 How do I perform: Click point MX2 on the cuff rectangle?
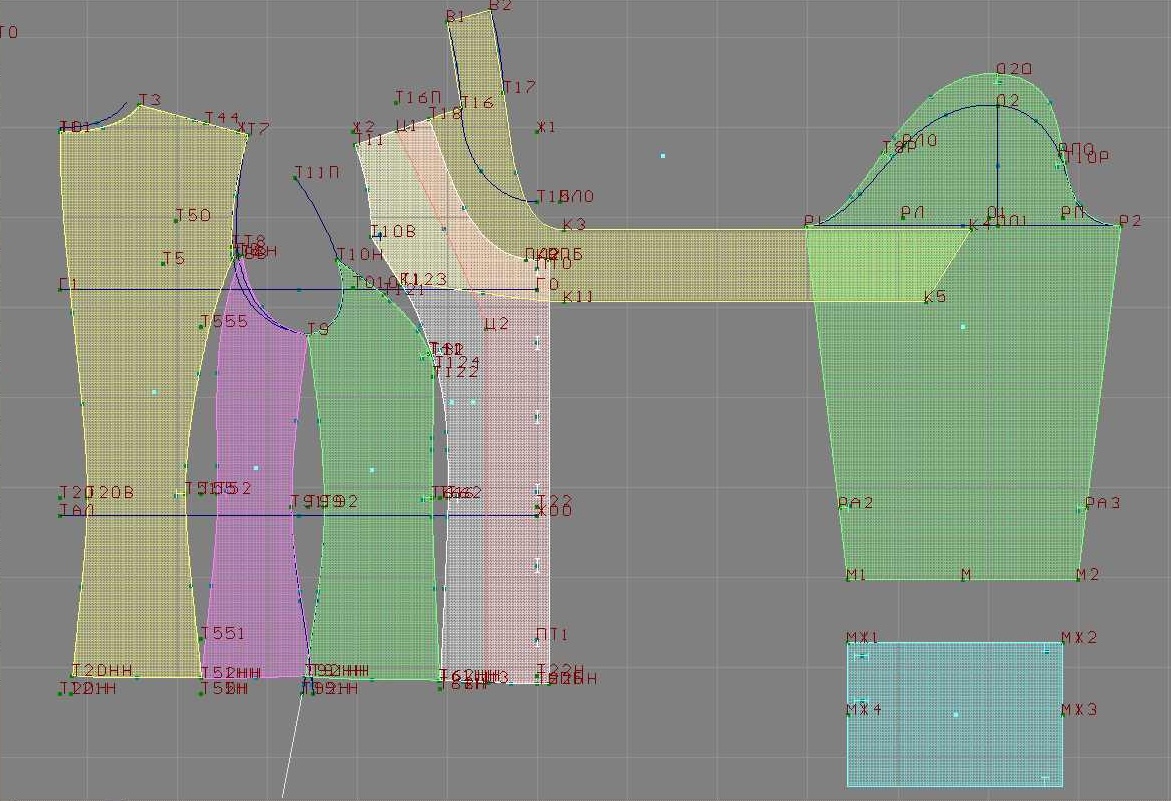[1062, 642]
